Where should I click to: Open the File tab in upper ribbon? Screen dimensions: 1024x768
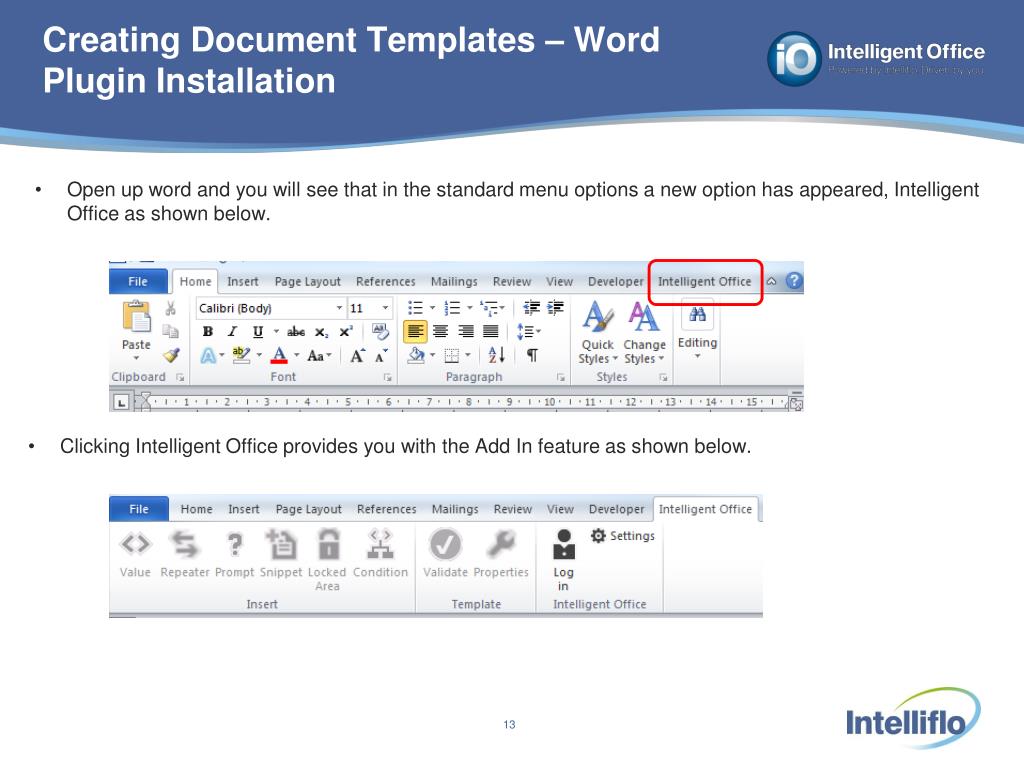point(138,281)
